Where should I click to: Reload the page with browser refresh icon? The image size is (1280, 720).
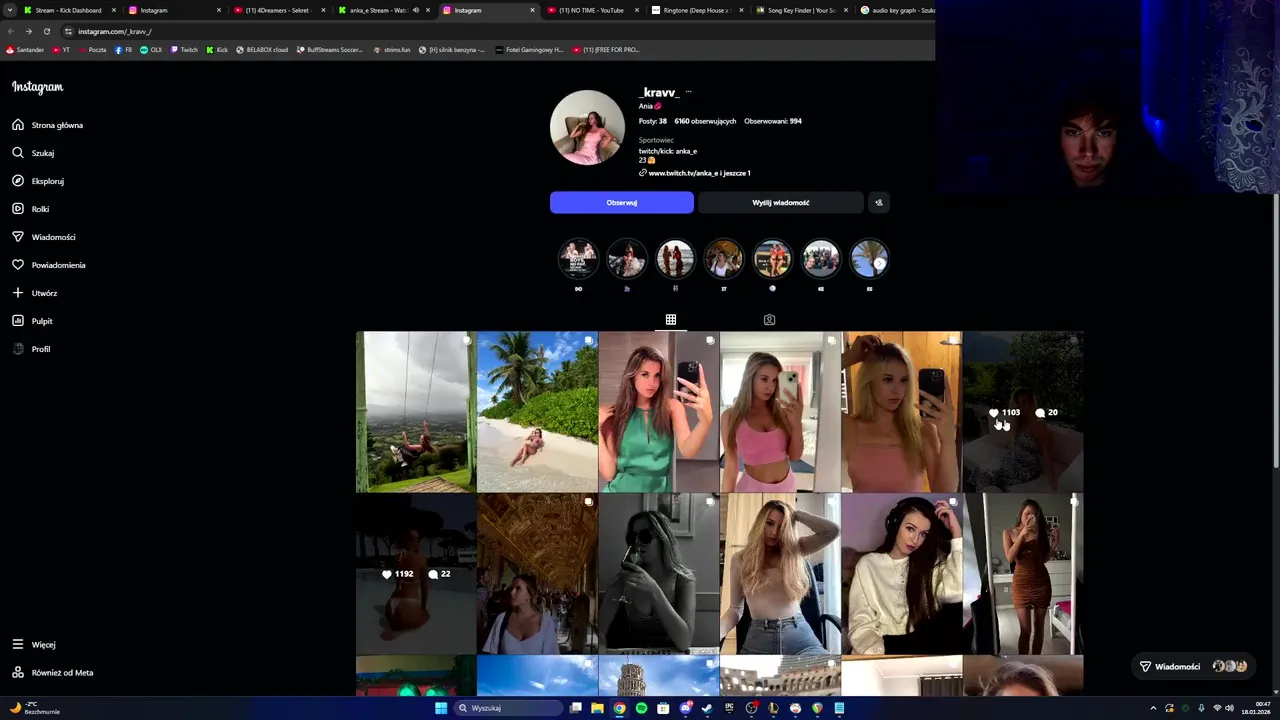46,31
